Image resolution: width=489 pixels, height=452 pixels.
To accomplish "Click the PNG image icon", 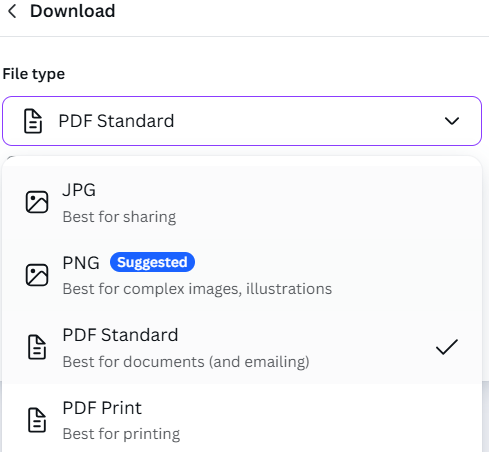I will coord(37,275).
